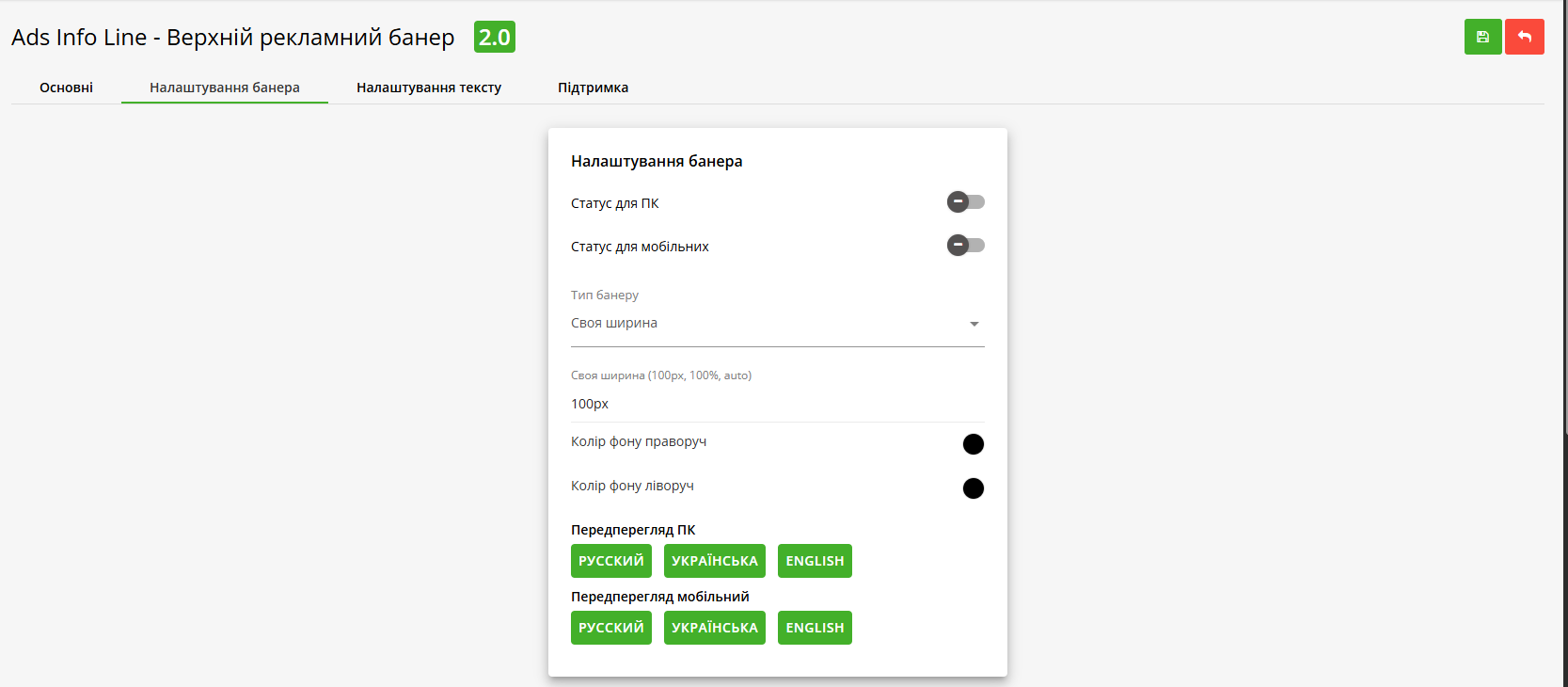Click the green save icon button
This screenshot has height=687, width=1568.
1482,37
